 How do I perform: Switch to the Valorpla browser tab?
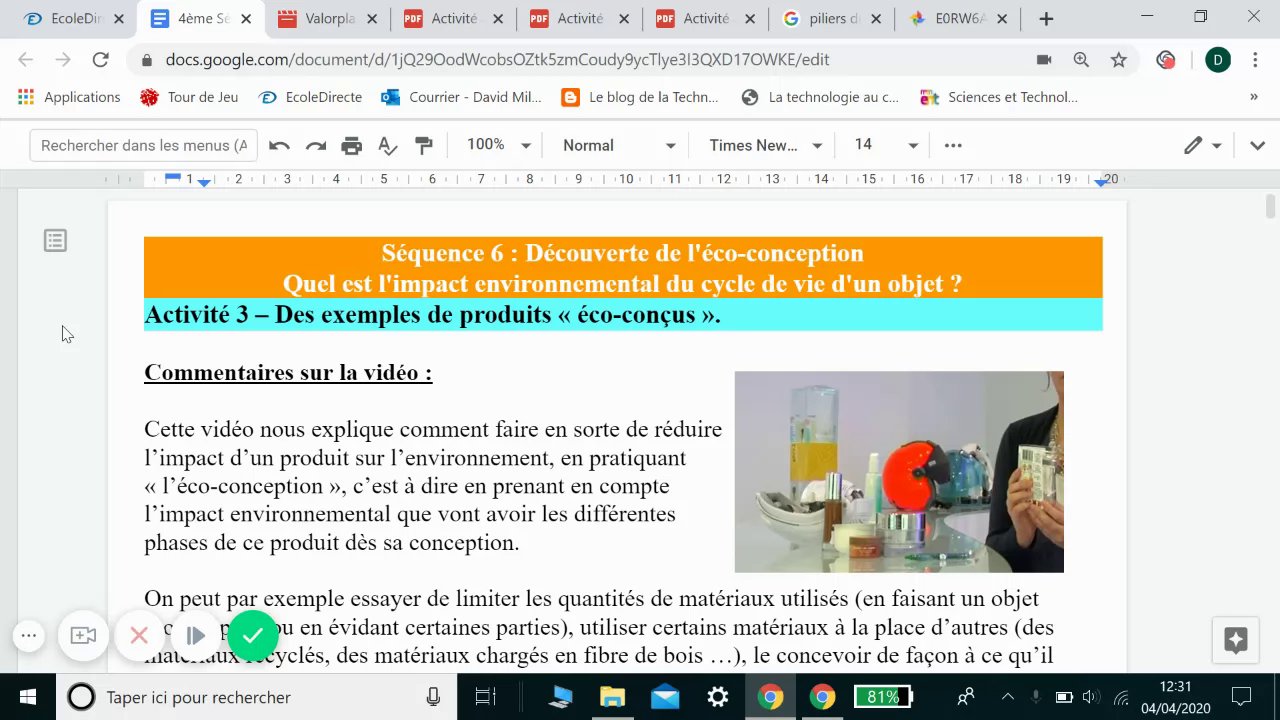327,19
